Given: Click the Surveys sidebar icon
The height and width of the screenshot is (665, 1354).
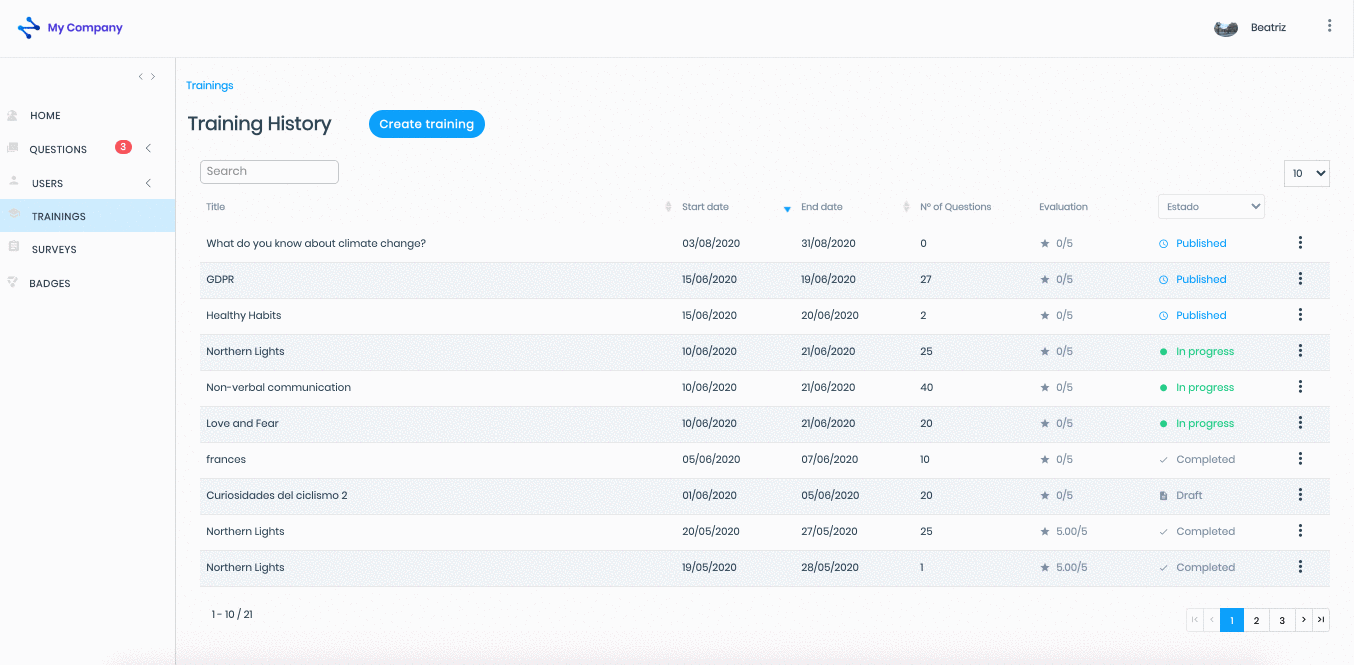Looking at the screenshot, I should click(13, 247).
